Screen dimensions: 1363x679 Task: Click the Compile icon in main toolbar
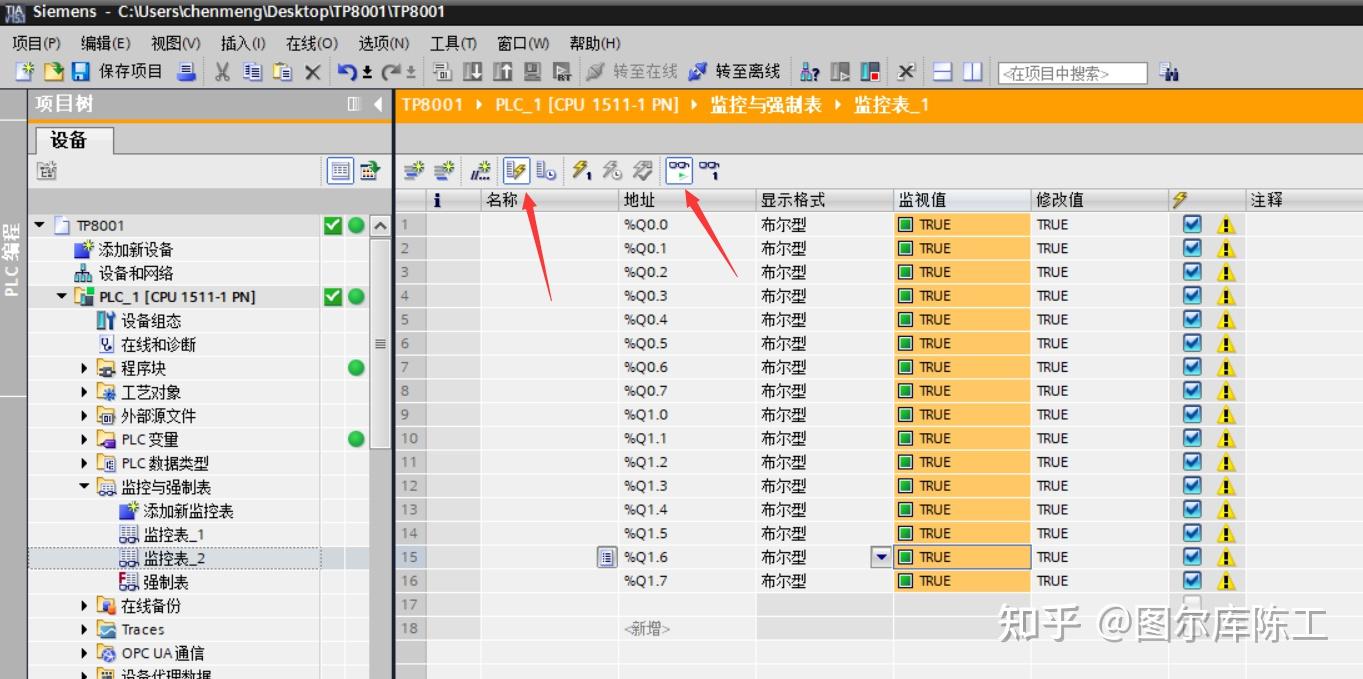tap(443, 72)
